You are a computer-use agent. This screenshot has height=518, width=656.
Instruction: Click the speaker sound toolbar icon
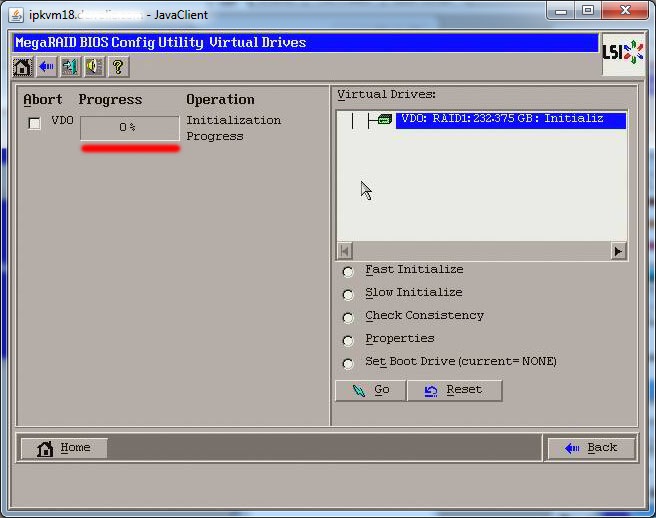[95, 67]
